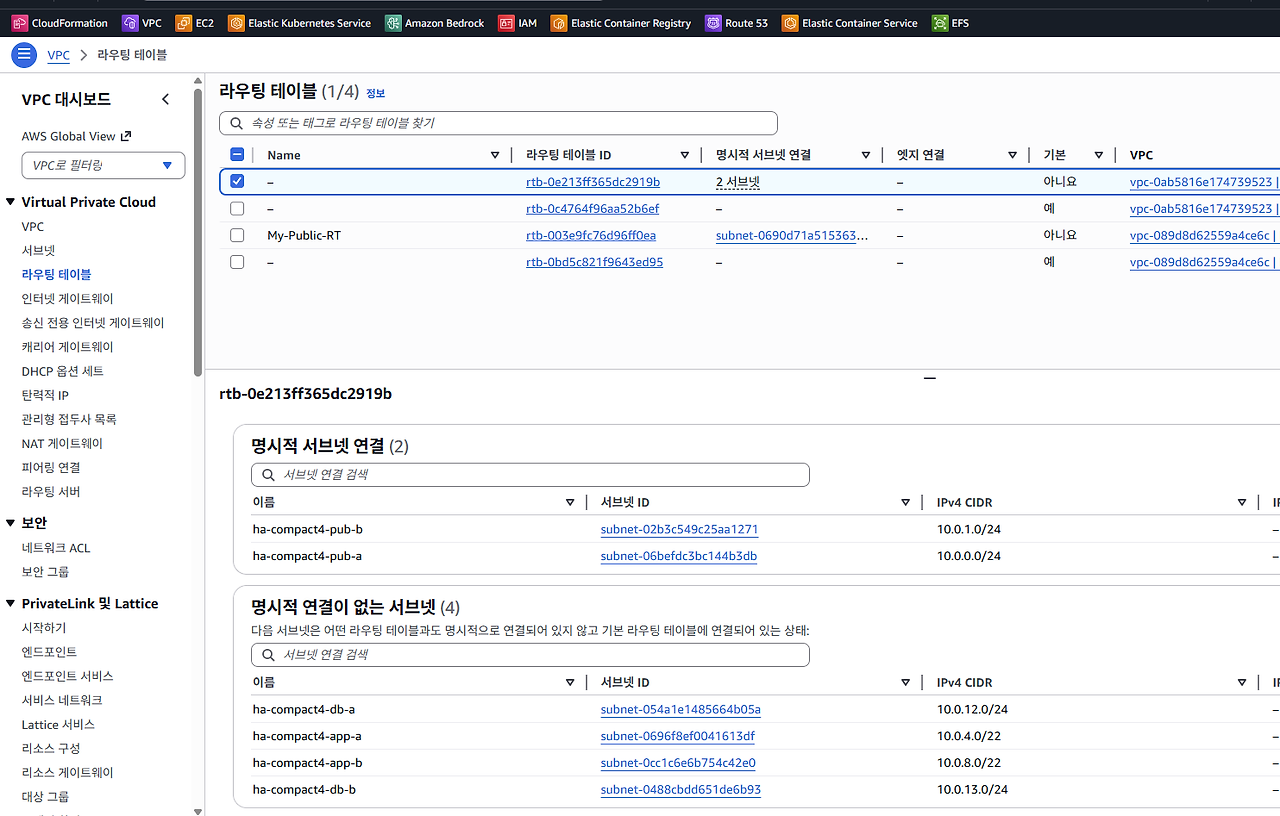This screenshot has width=1280, height=816.
Task: Go to VPC breadcrumb link
Action: [59, 55]
